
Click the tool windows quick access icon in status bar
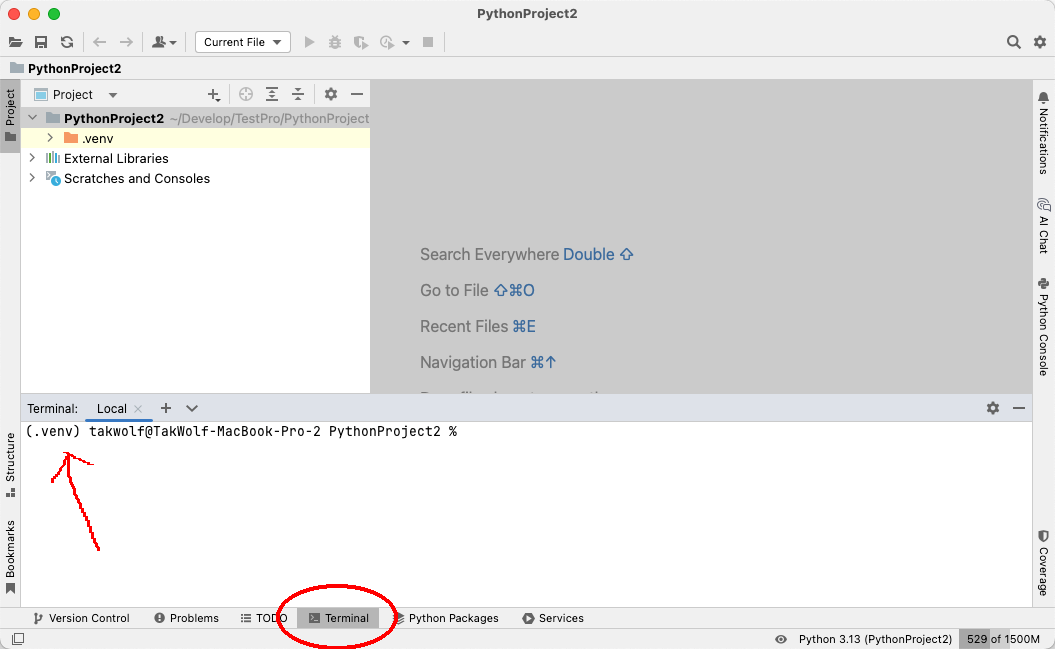click(18, 639)
